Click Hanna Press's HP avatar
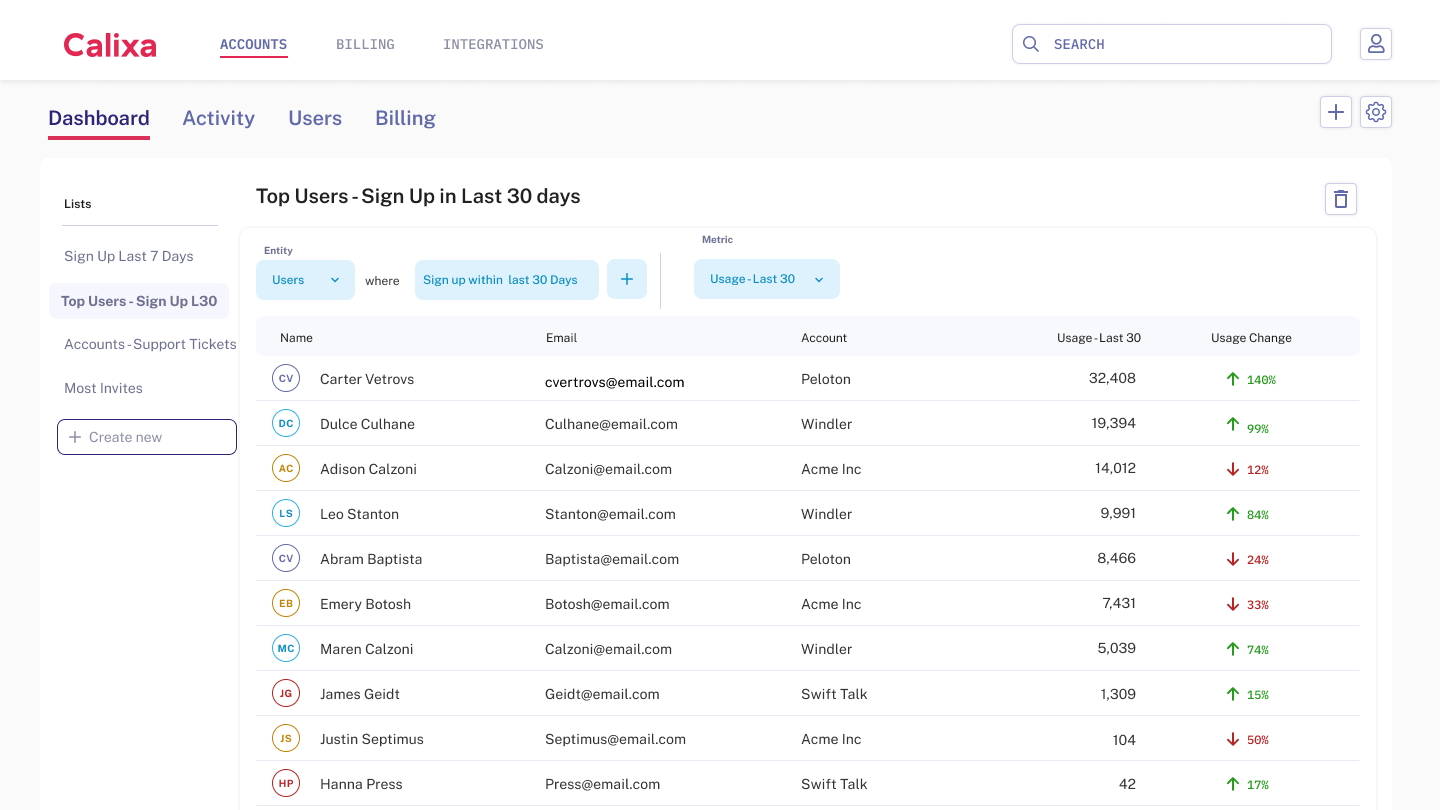The image size is (1440, 810). [286, 784]
